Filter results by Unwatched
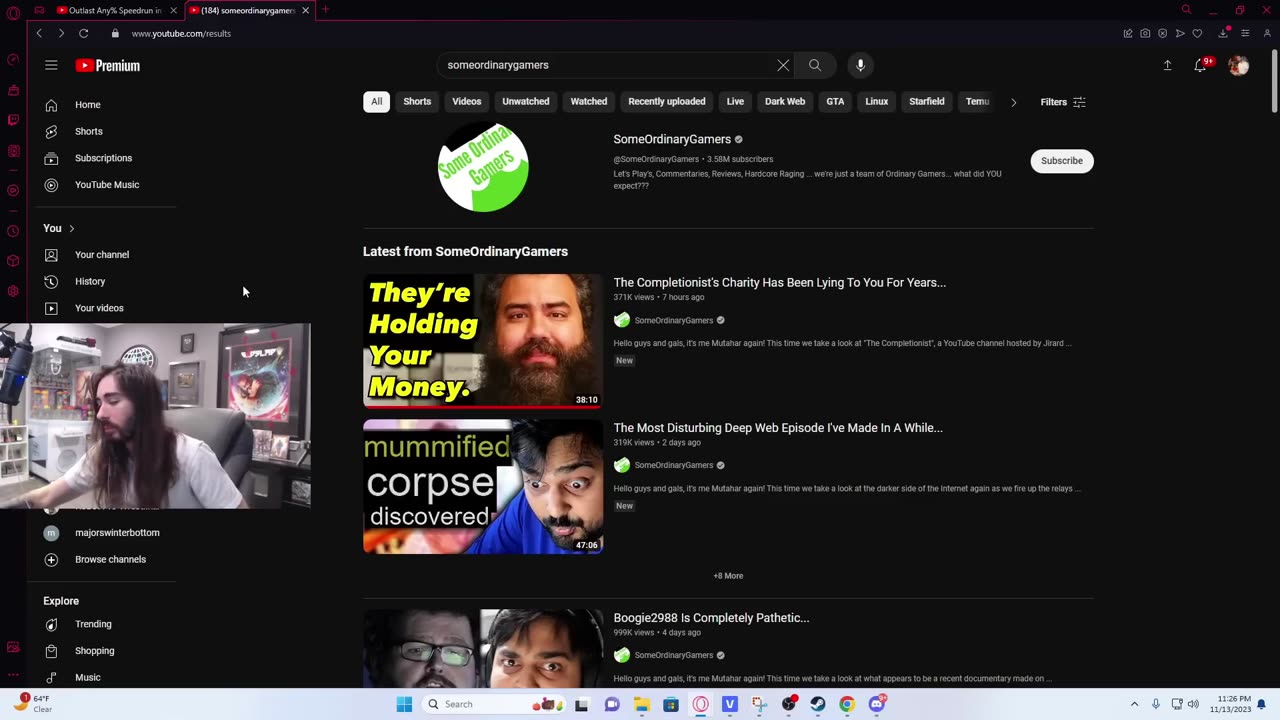This screenshot has height=720, width=1280. (x=525, y=101)
